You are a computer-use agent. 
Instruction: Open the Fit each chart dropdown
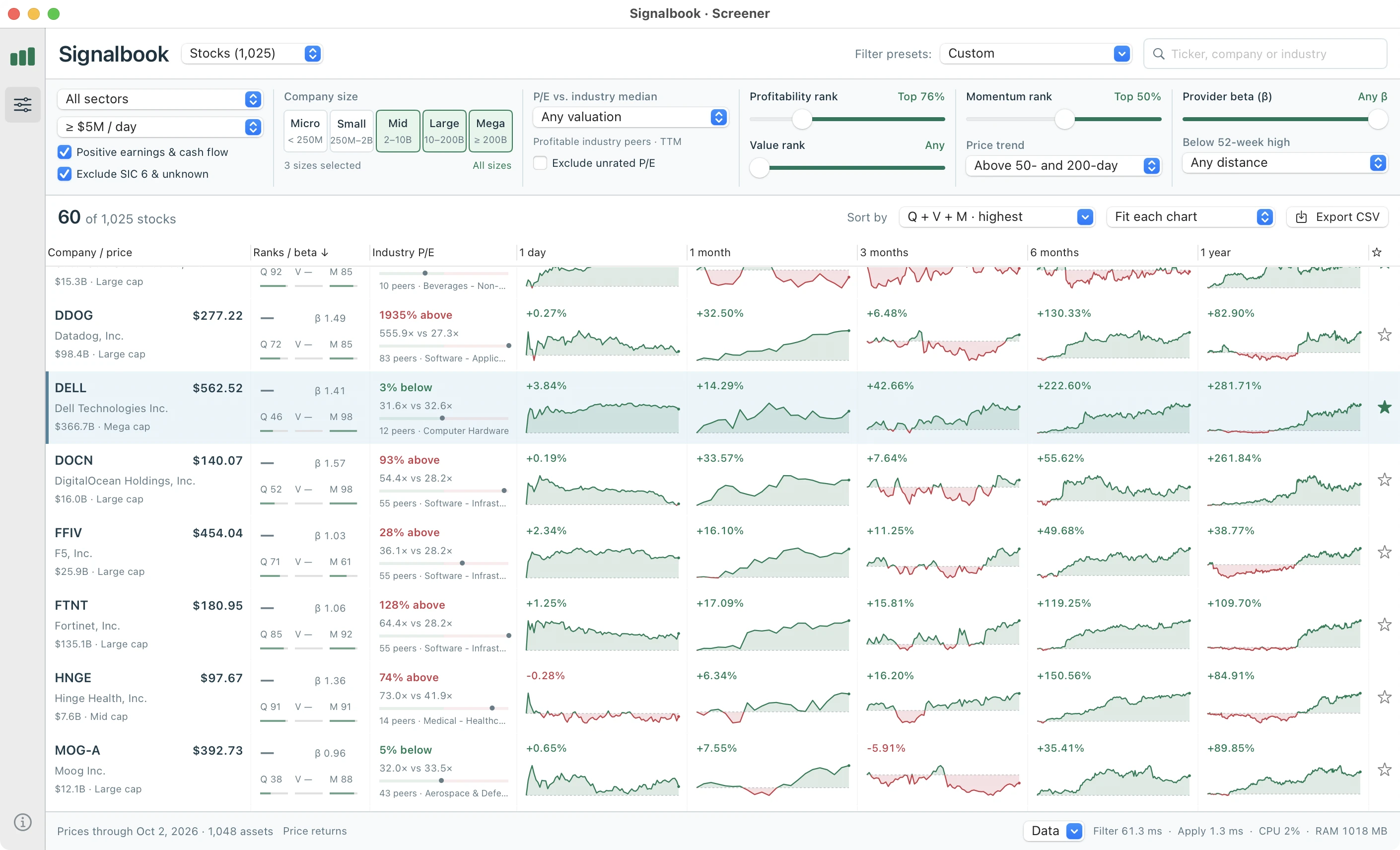point(1190,217)
